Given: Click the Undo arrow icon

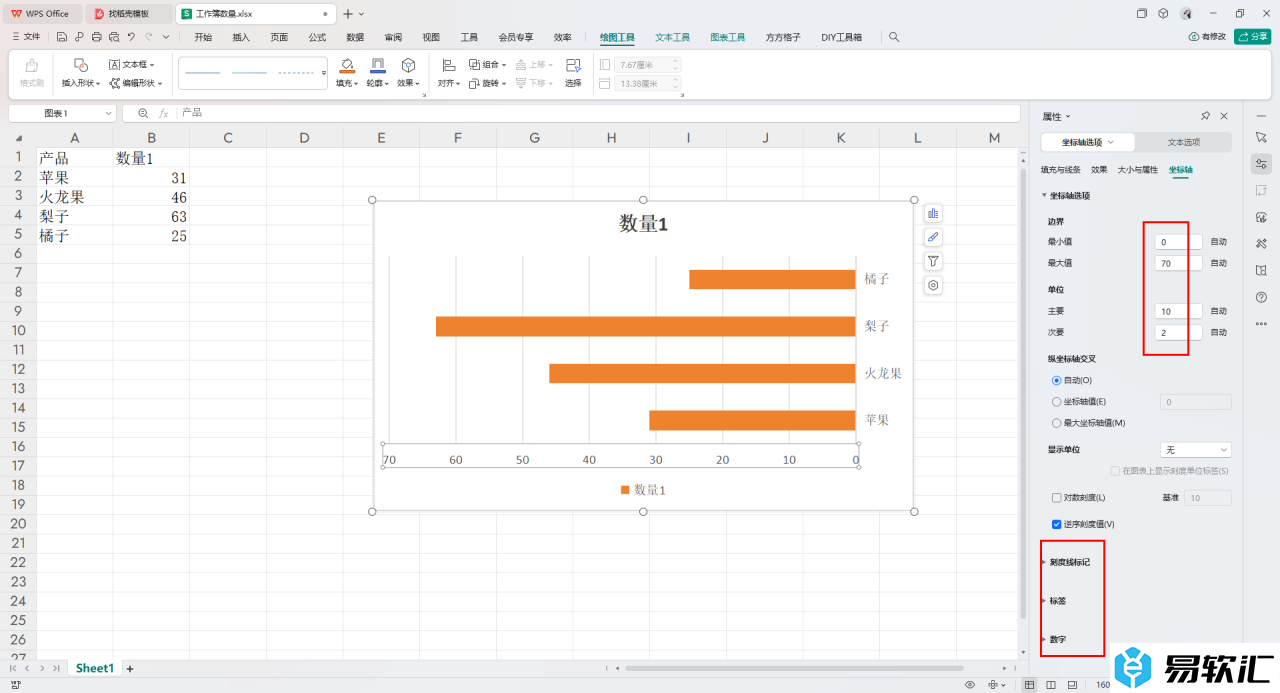Looking at the screenshot, I should [131, 37].
